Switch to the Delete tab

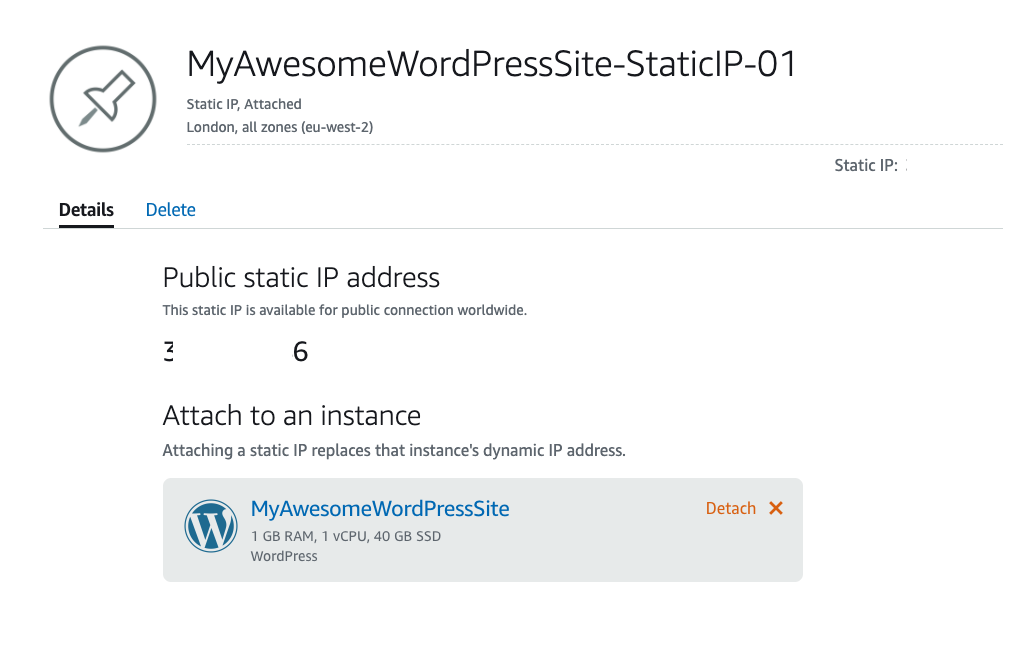(170, 210)
